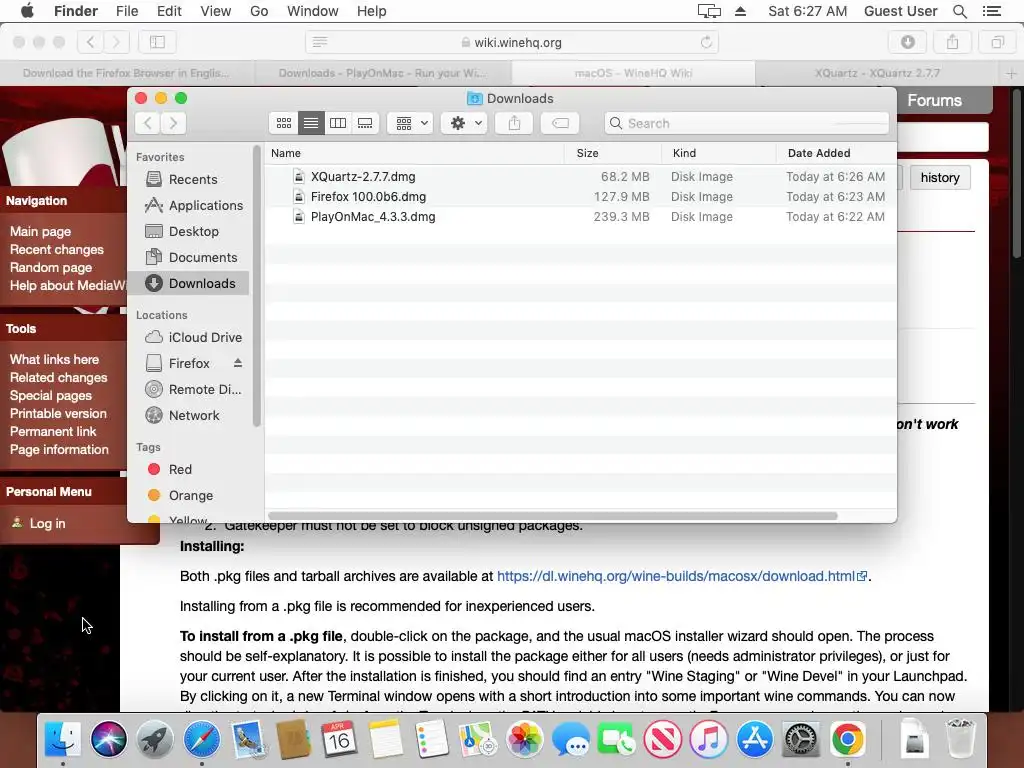The height and width of the screenshot is (768, 1024).
Task: Open Documents in Finder sidebar
Action: coord(187,257)
